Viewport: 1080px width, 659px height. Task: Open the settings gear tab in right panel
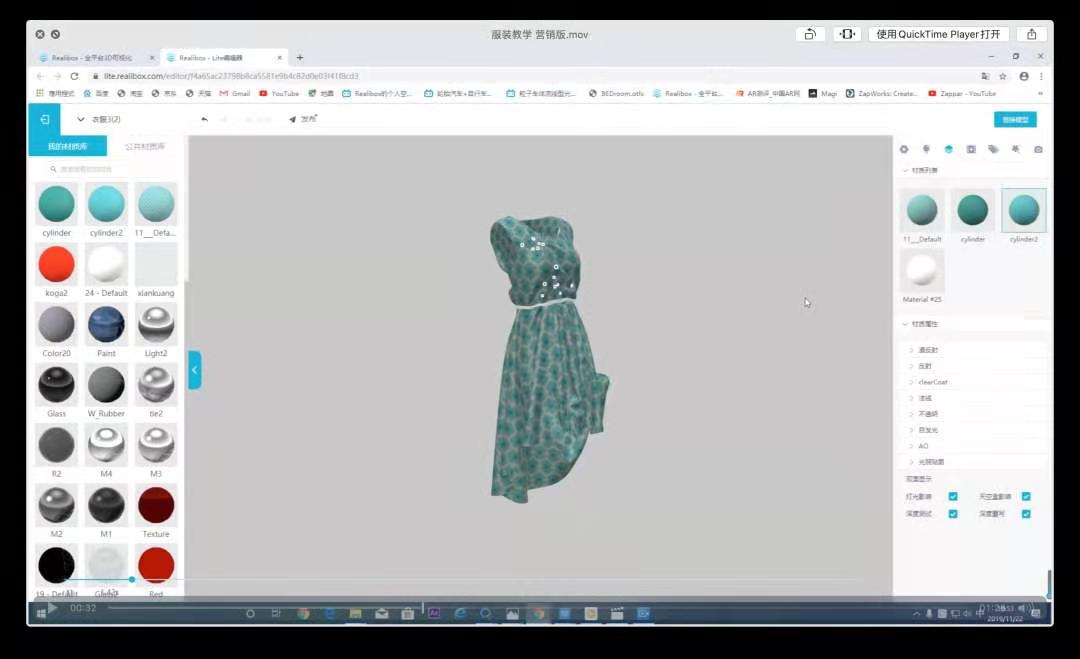tap(904, 149)
